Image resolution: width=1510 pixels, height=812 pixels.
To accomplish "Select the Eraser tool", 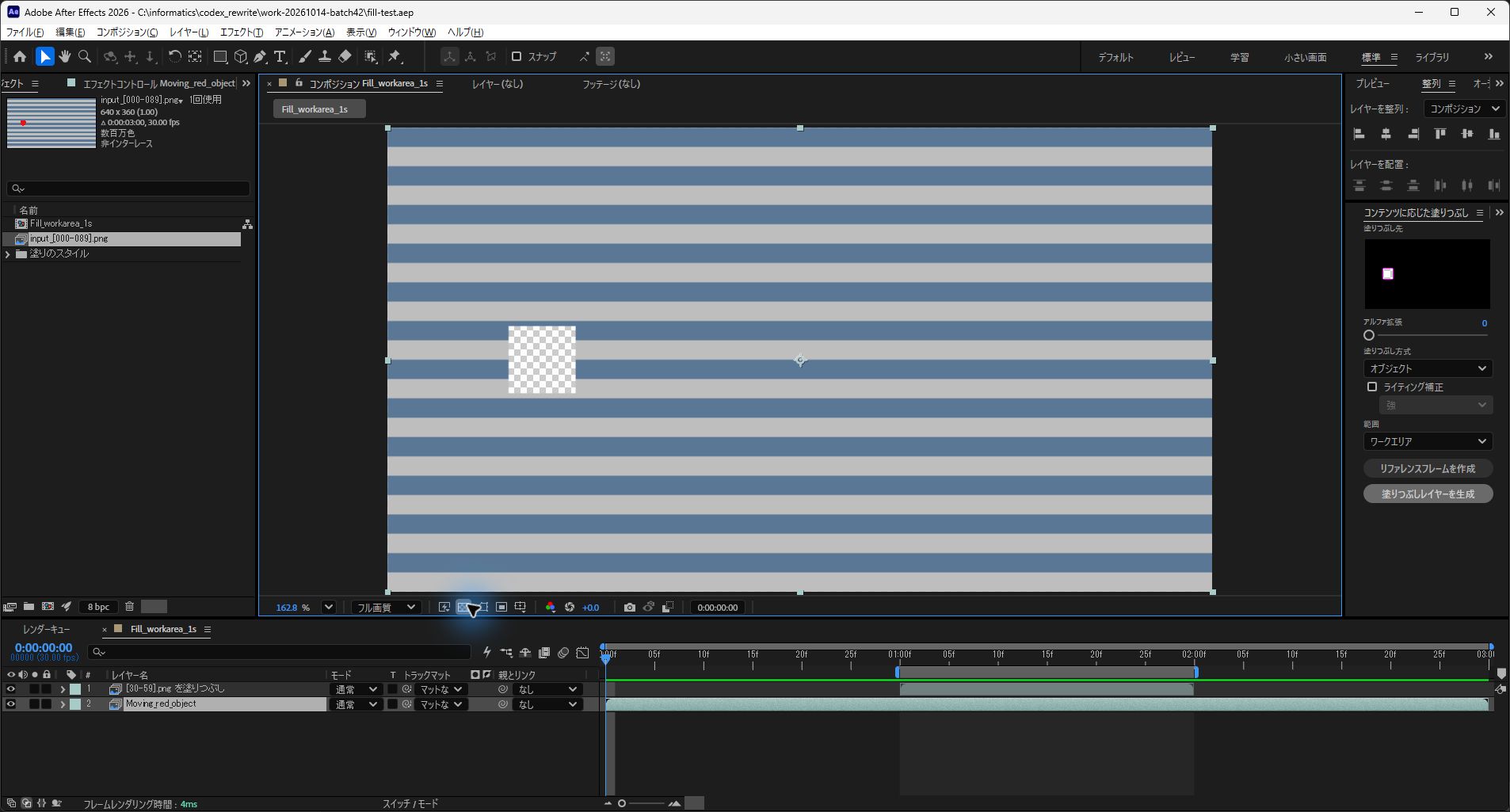I will point(345,56).
